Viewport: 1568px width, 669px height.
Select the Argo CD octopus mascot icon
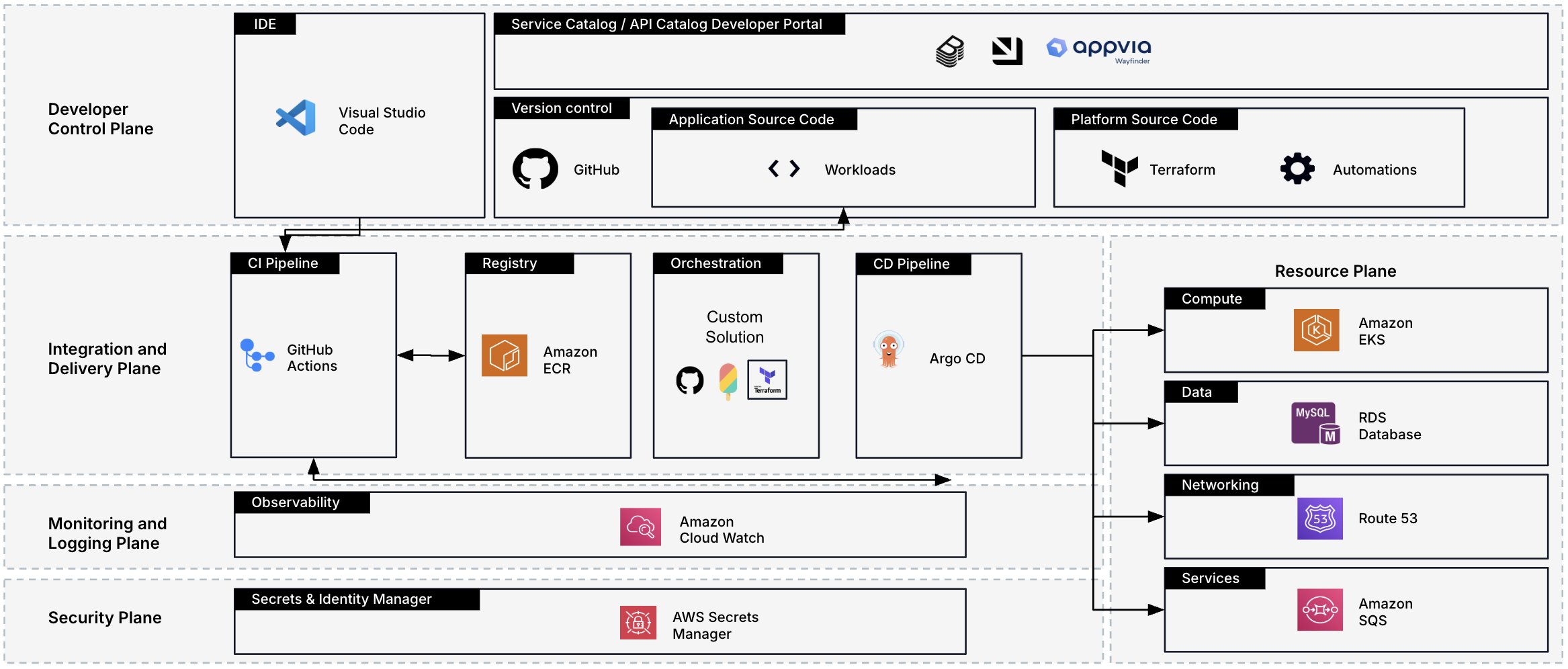[889, 350]
